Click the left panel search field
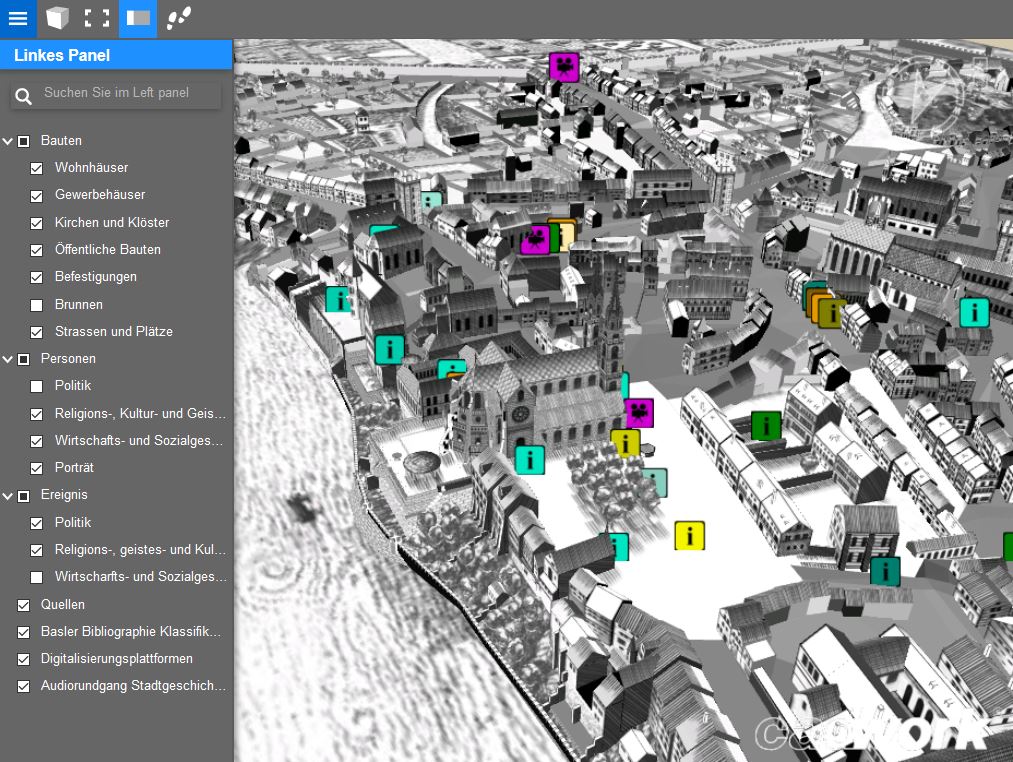 click(128, 93)
